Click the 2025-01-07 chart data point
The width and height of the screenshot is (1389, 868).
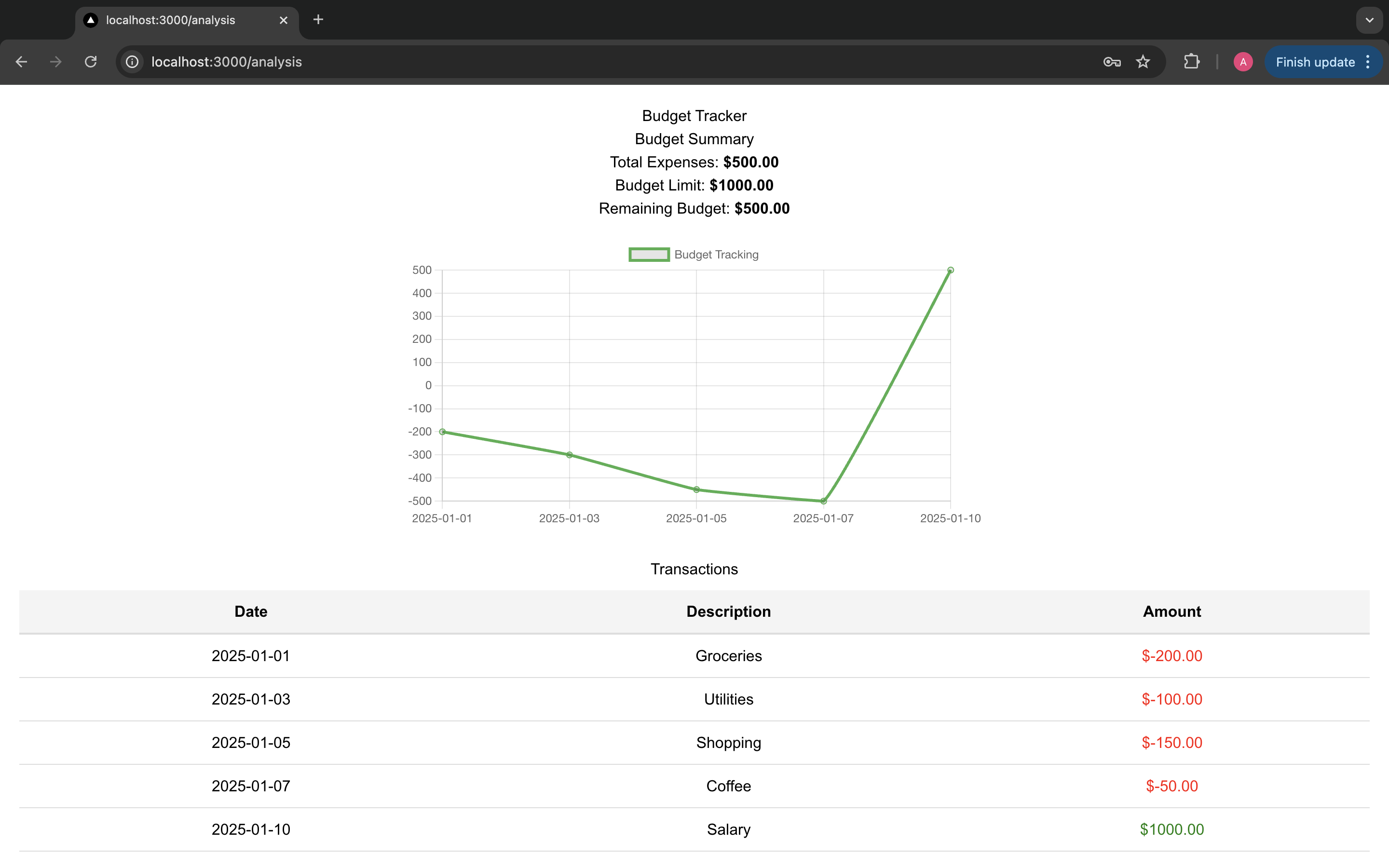[824, 501]
